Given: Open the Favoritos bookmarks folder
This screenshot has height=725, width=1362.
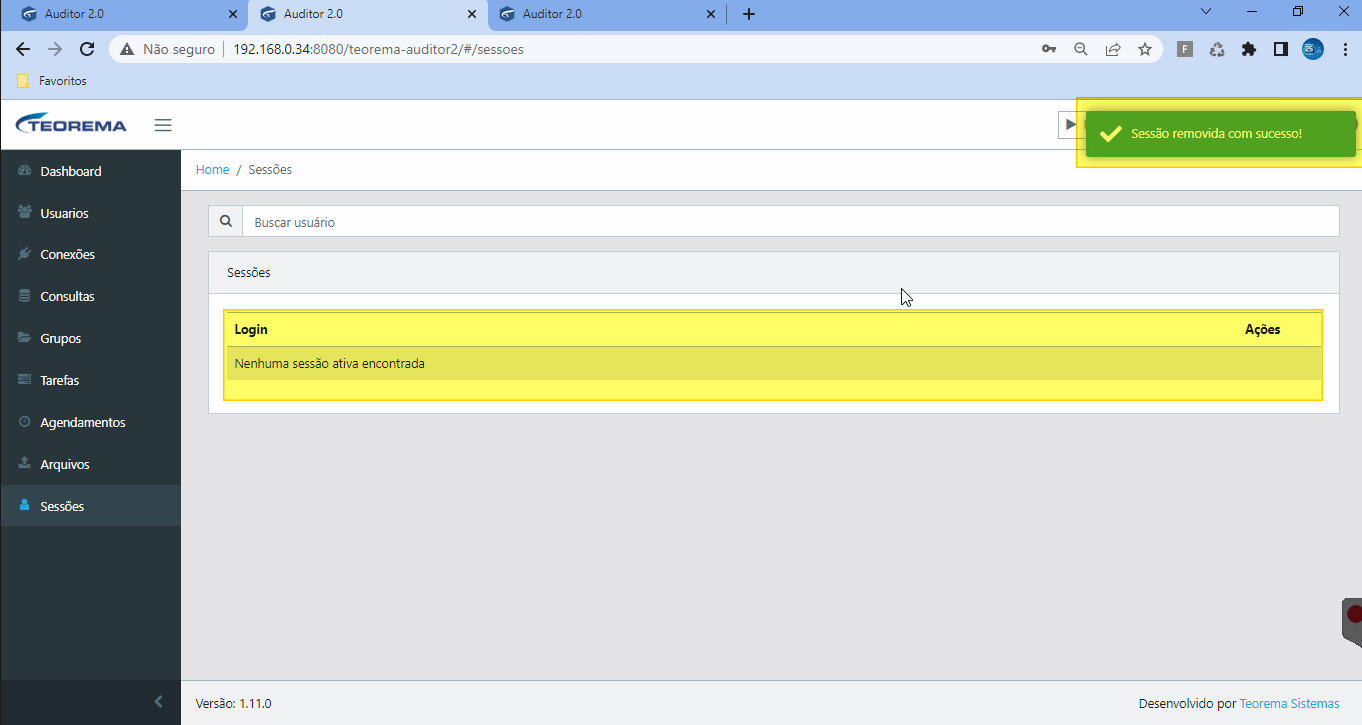Looking at the screenshot, I should coord(52,81).
